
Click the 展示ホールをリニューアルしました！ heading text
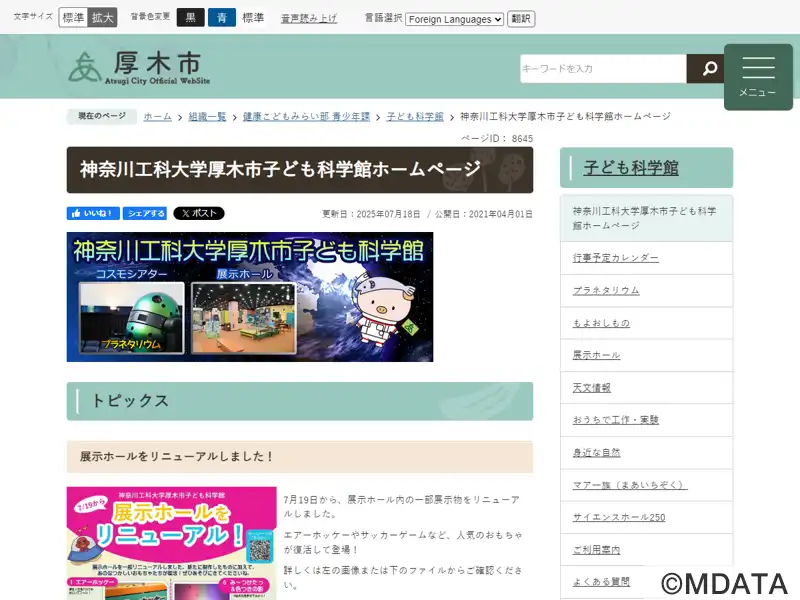[x=177, y=457]
